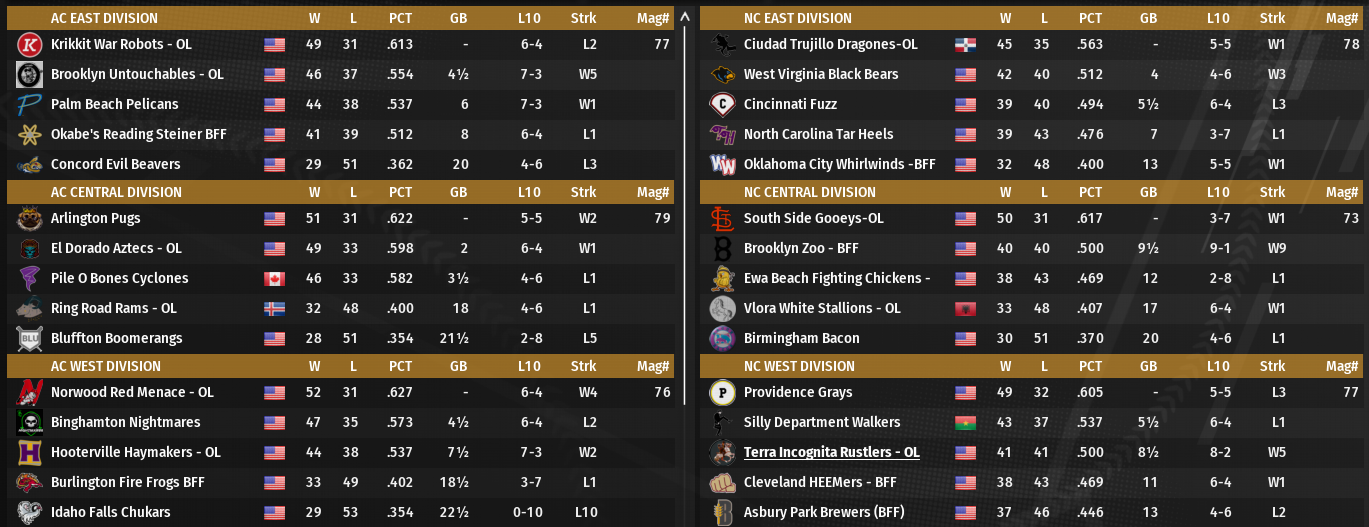Click the scroll up arrow between standings panels
1369x527 pixels.
[x=685, y=17]
